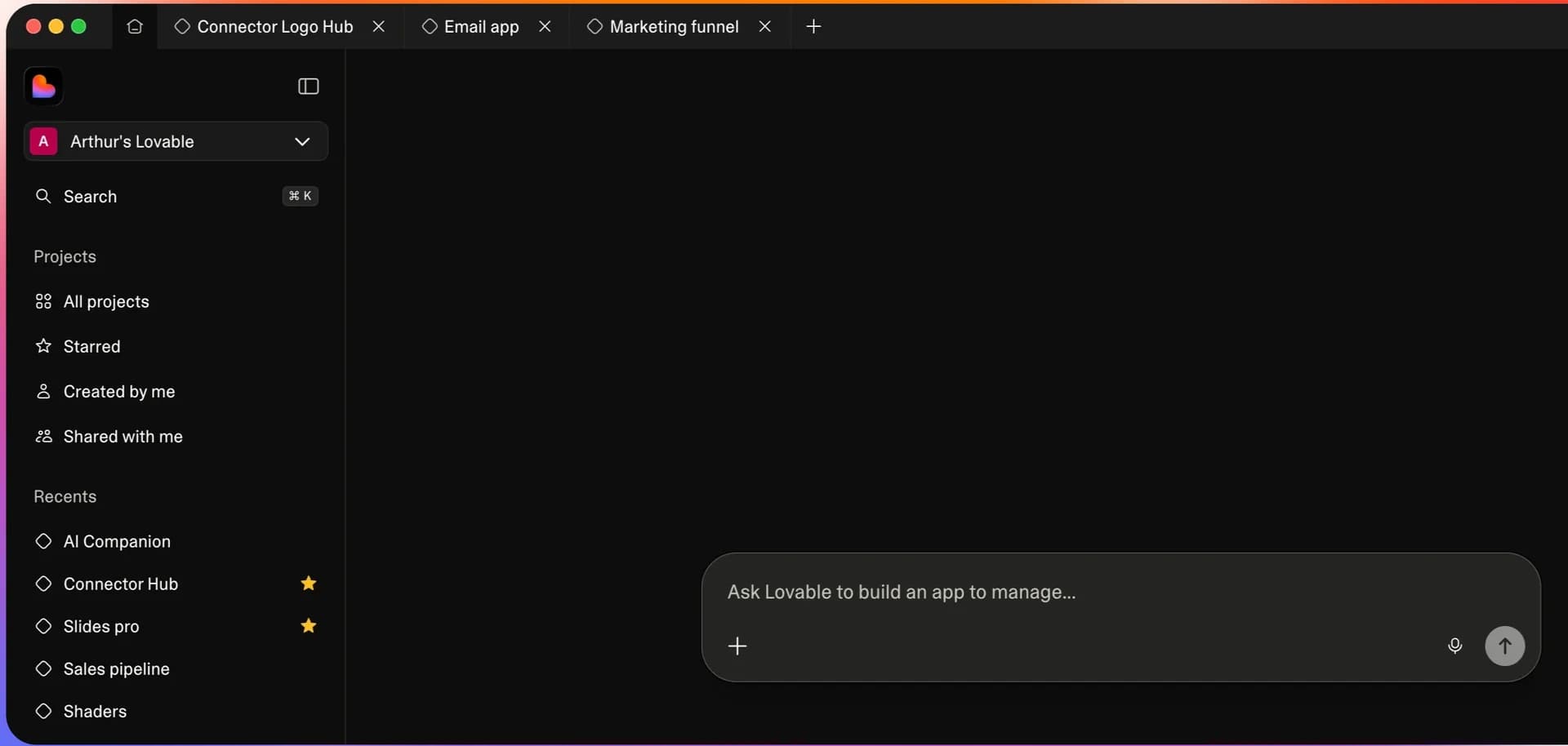Open a new tab with the plus button
The image size is (1568, 746).
point(814,26)
